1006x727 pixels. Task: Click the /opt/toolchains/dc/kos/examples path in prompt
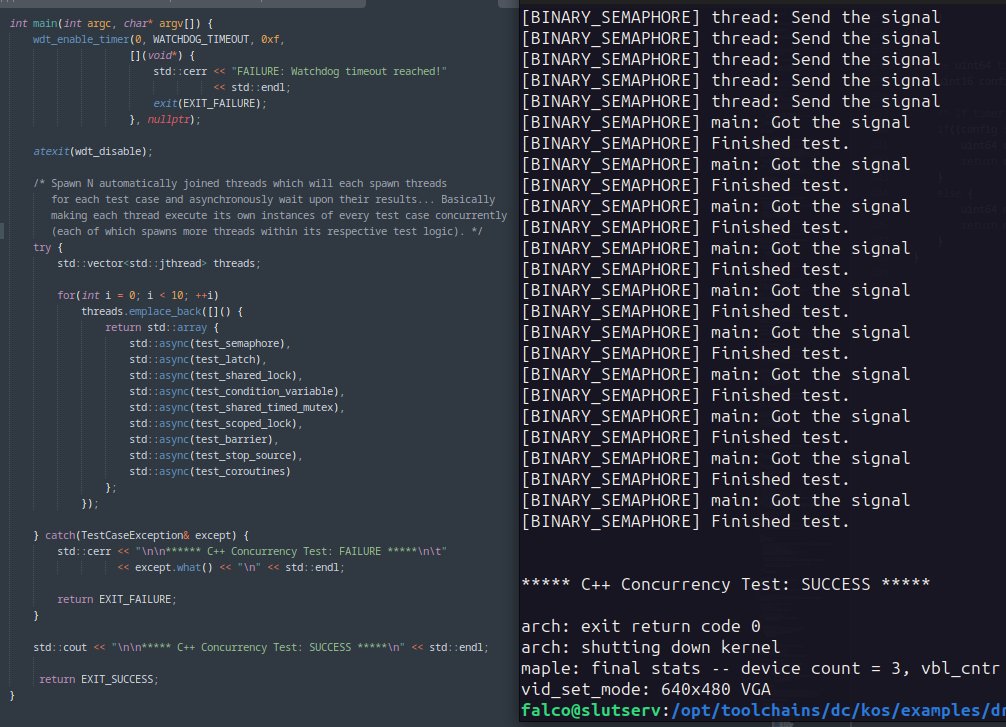[x=837, y=710]
